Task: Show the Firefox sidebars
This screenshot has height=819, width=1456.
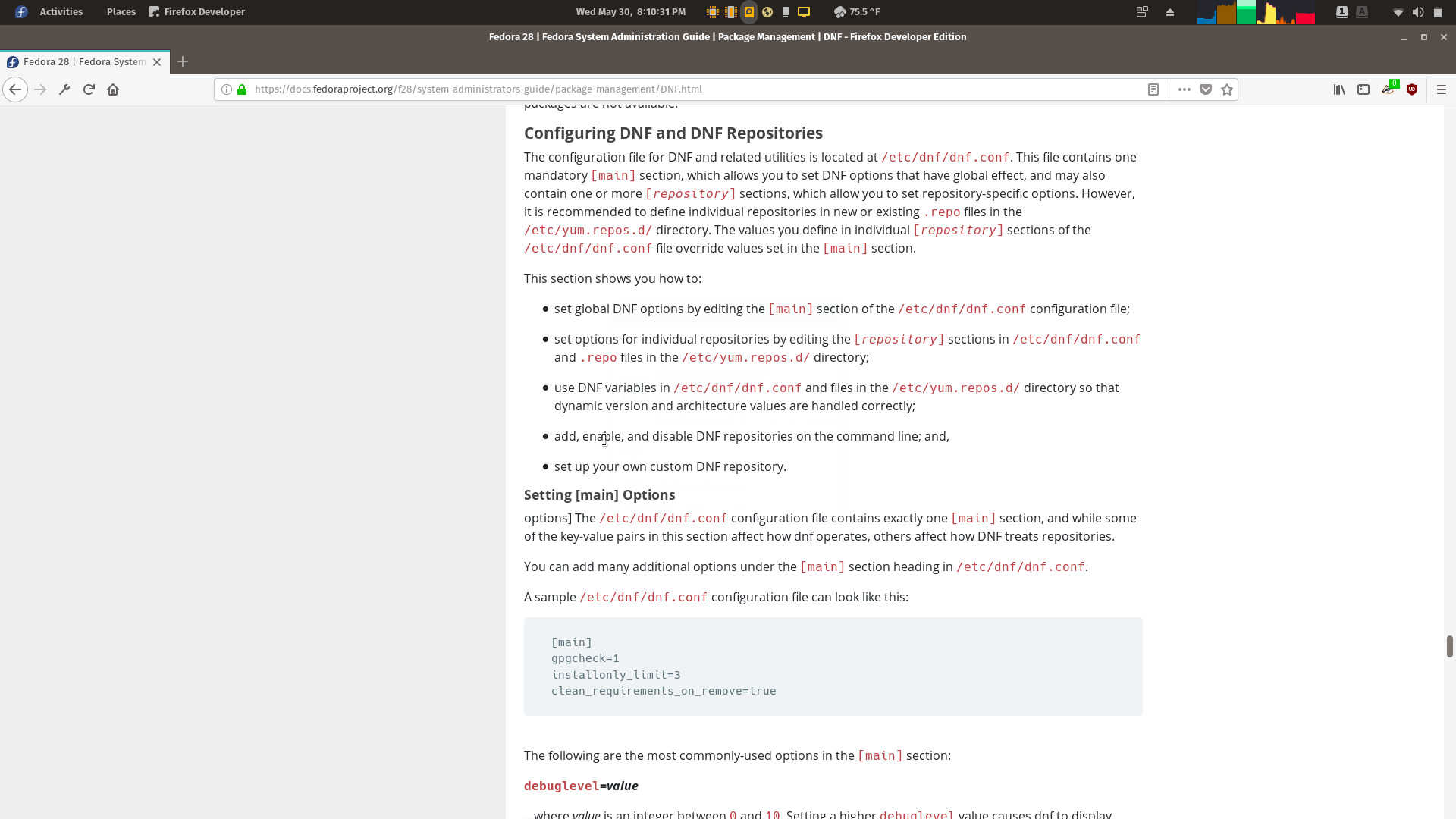Action: click(x=1363, y=89)
